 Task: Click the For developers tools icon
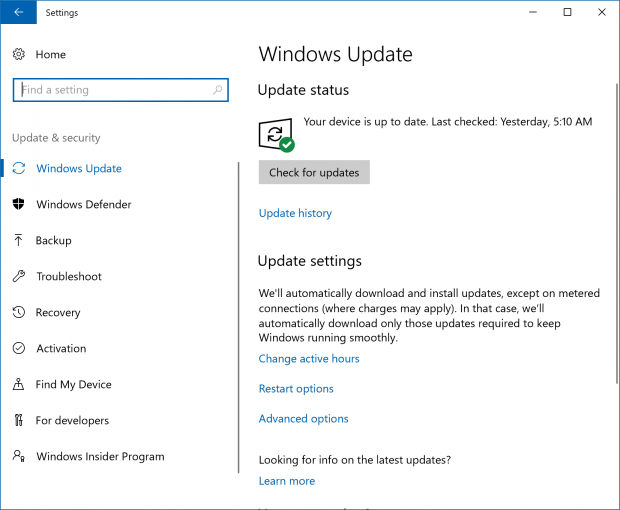(x=19, y=420)
